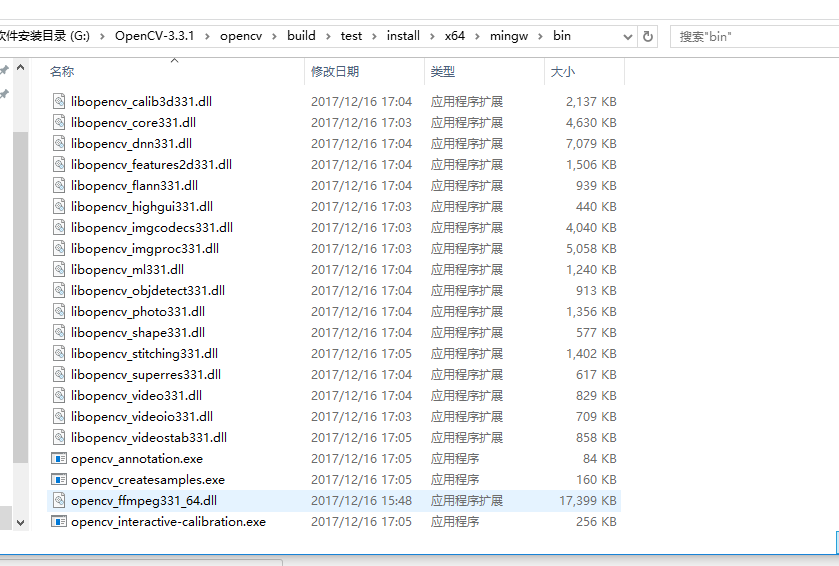Click the libopencv_videoio331.dll file icon
839x566 pixels.
point(59,417)
